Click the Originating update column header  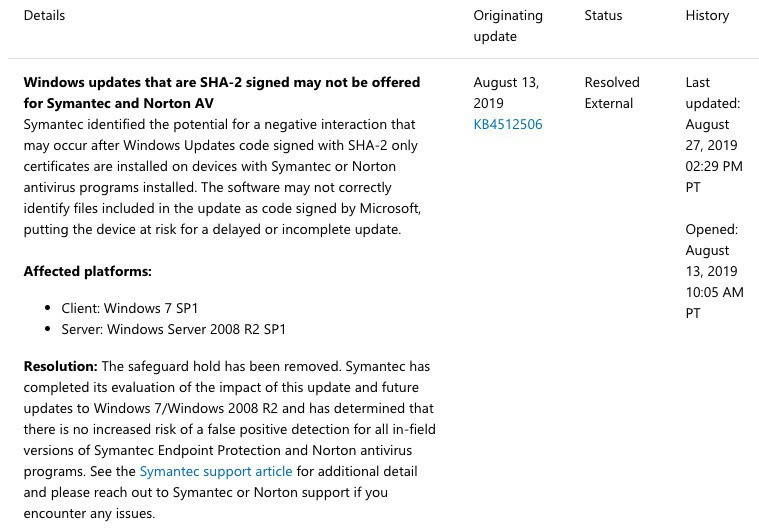[x=508, y=26]
